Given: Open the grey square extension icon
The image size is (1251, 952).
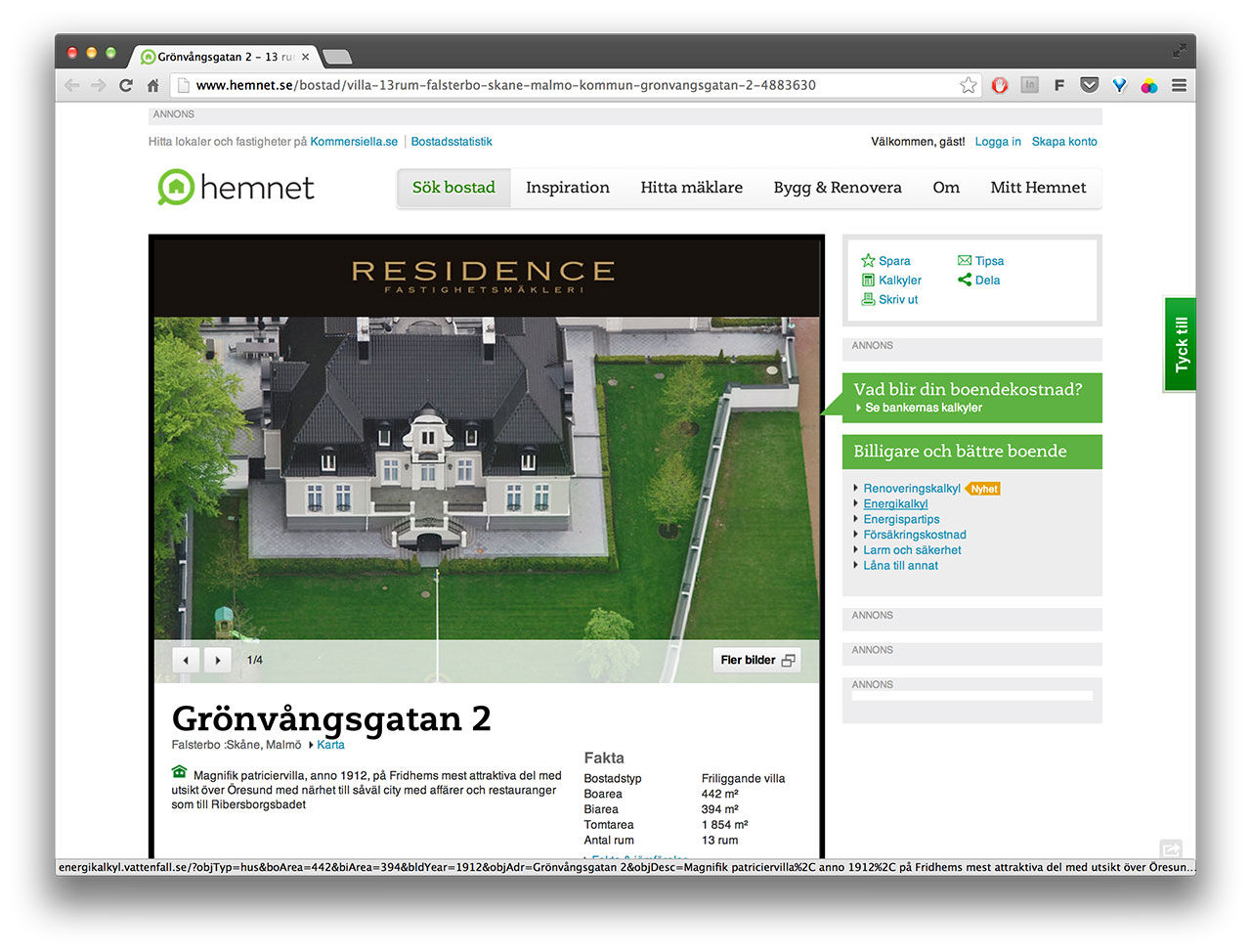Looking at the screenshot, I should click(1030, 85).
